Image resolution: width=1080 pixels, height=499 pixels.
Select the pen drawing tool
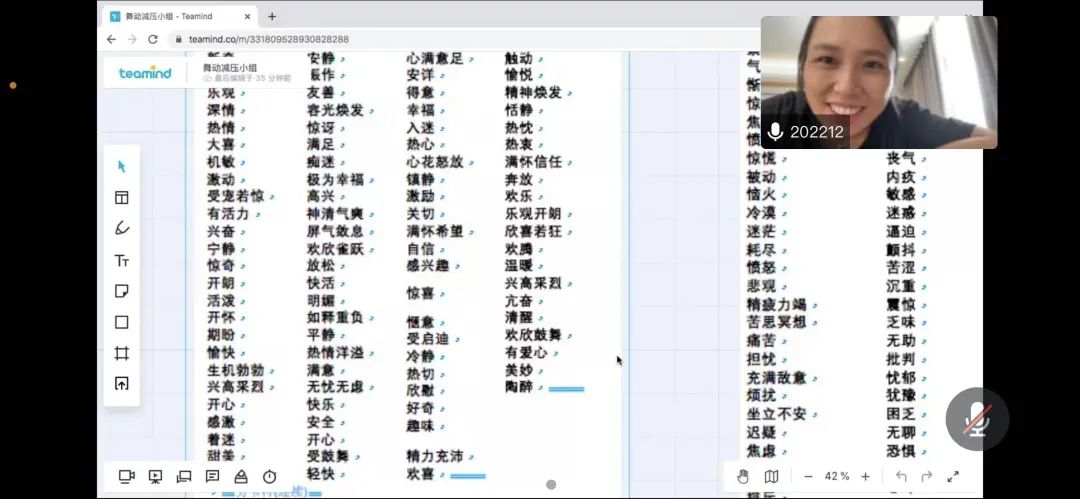(122, 228)
